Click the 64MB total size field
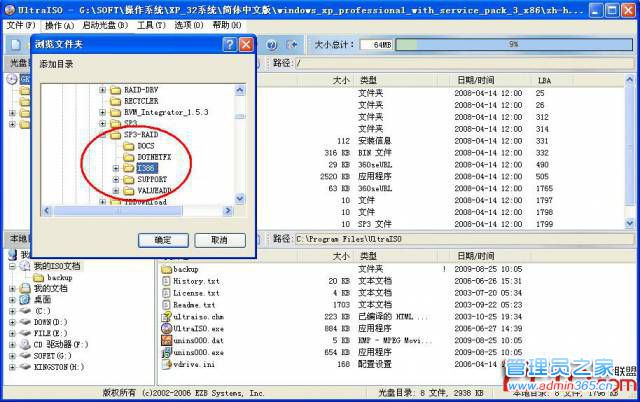640x402 pixels. (376, 44)
